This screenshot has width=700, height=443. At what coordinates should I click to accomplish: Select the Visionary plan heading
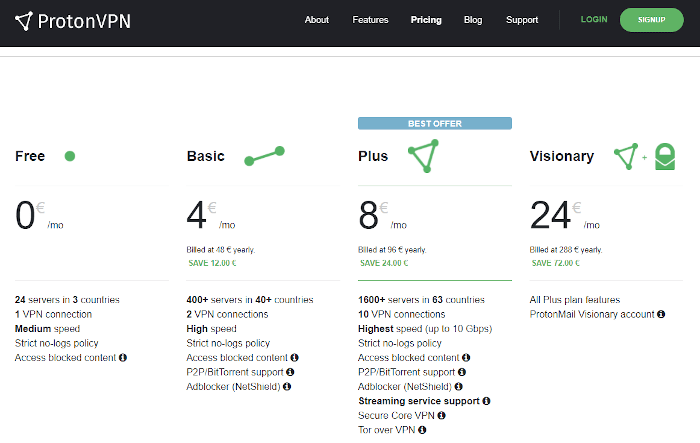[562, 156]
